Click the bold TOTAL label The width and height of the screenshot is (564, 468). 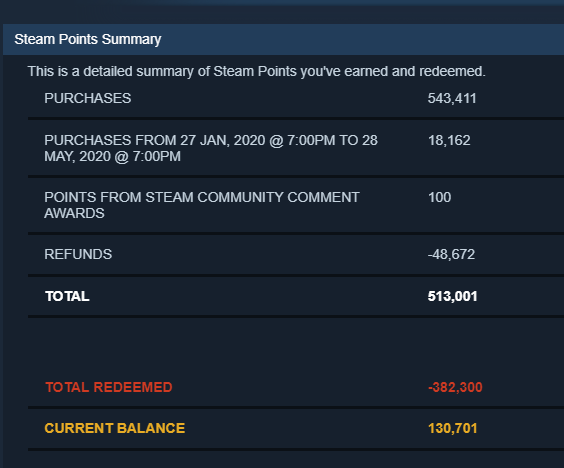pos(67,296)
